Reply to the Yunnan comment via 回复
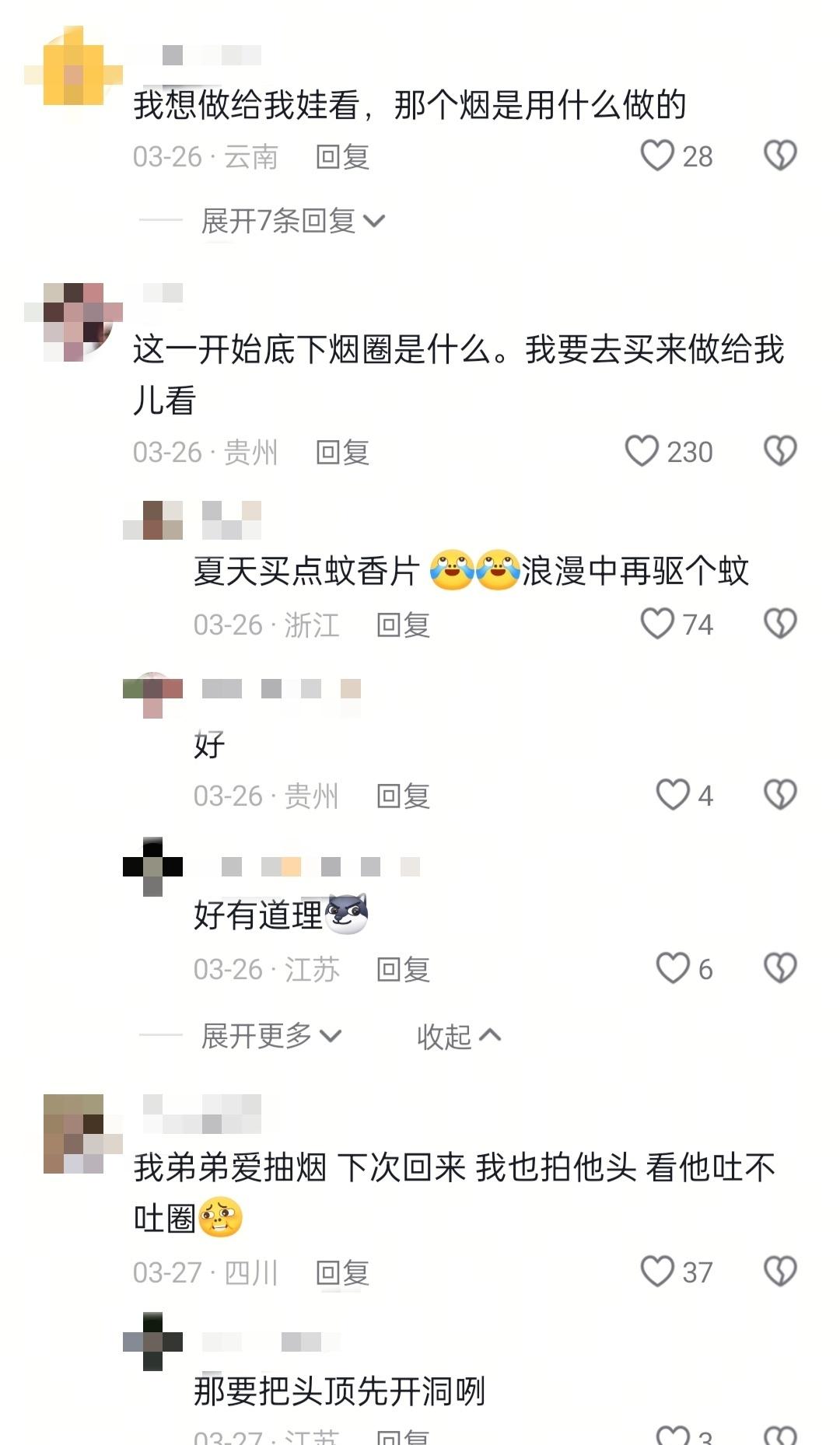Image resolution: width=840 pixels, height=1445 pixels. point(342,157)
